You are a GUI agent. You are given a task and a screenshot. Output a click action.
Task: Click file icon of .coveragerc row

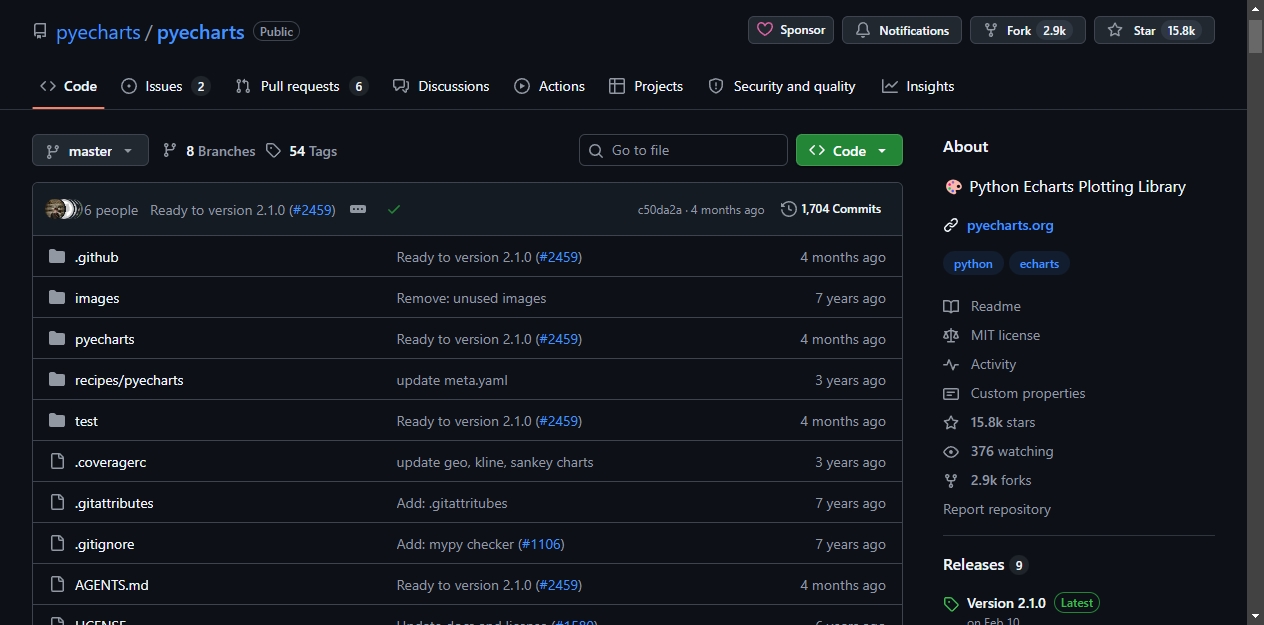57,462
